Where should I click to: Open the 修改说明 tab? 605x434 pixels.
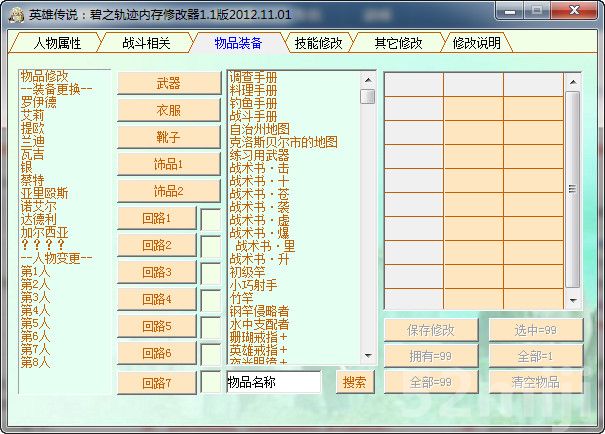[477, 43]
